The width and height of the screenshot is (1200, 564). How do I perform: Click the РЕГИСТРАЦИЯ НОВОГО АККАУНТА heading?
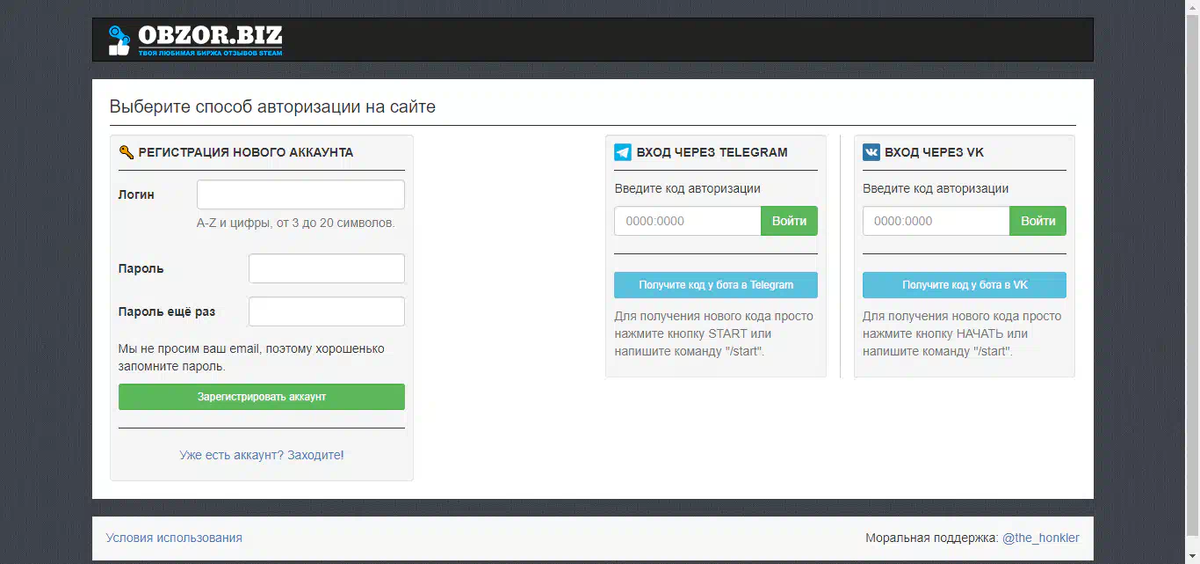point(245,153)
